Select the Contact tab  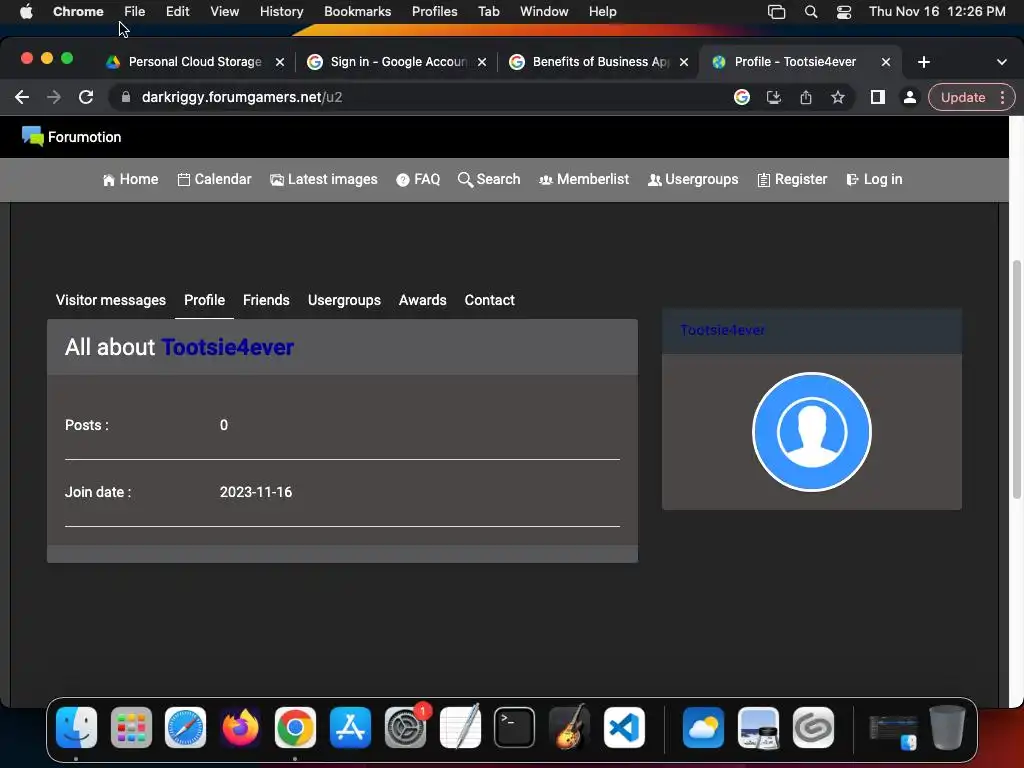[489, 300]
